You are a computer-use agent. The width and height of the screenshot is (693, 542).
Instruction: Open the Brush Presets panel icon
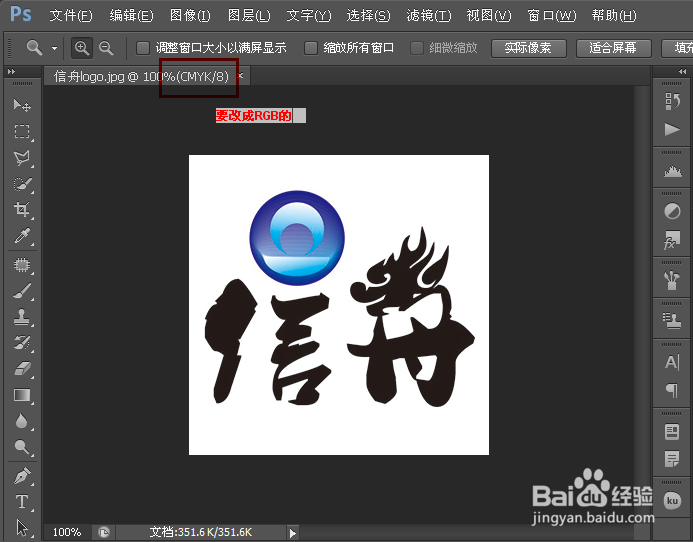(x=672, y=281)
